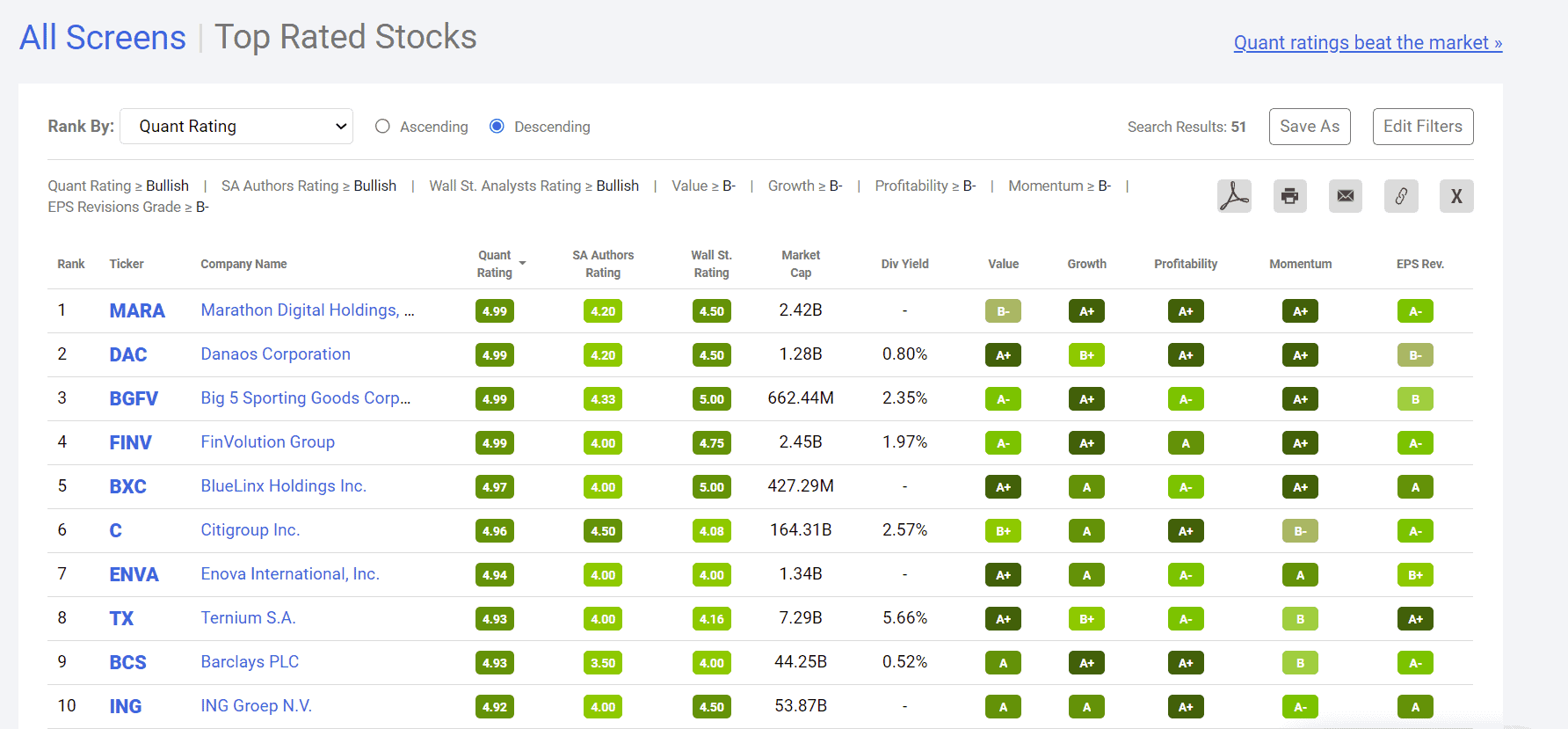This screenshot has height=729, width=1568.
Task: Open BlueLinx Holdings Inc. link
Action: [283, 485]
